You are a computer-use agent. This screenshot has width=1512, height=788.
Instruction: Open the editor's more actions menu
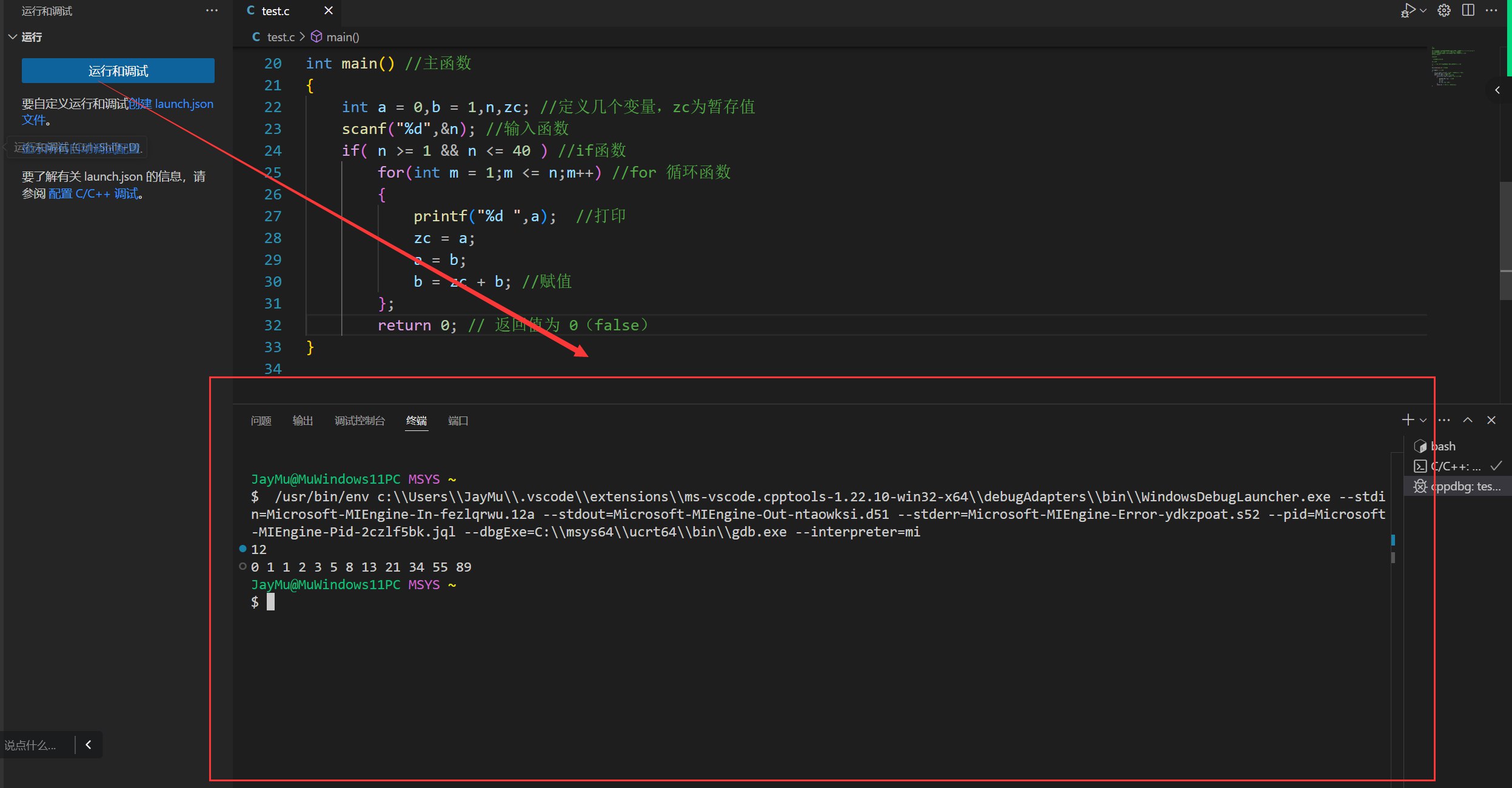click(x=1491, y=11)
